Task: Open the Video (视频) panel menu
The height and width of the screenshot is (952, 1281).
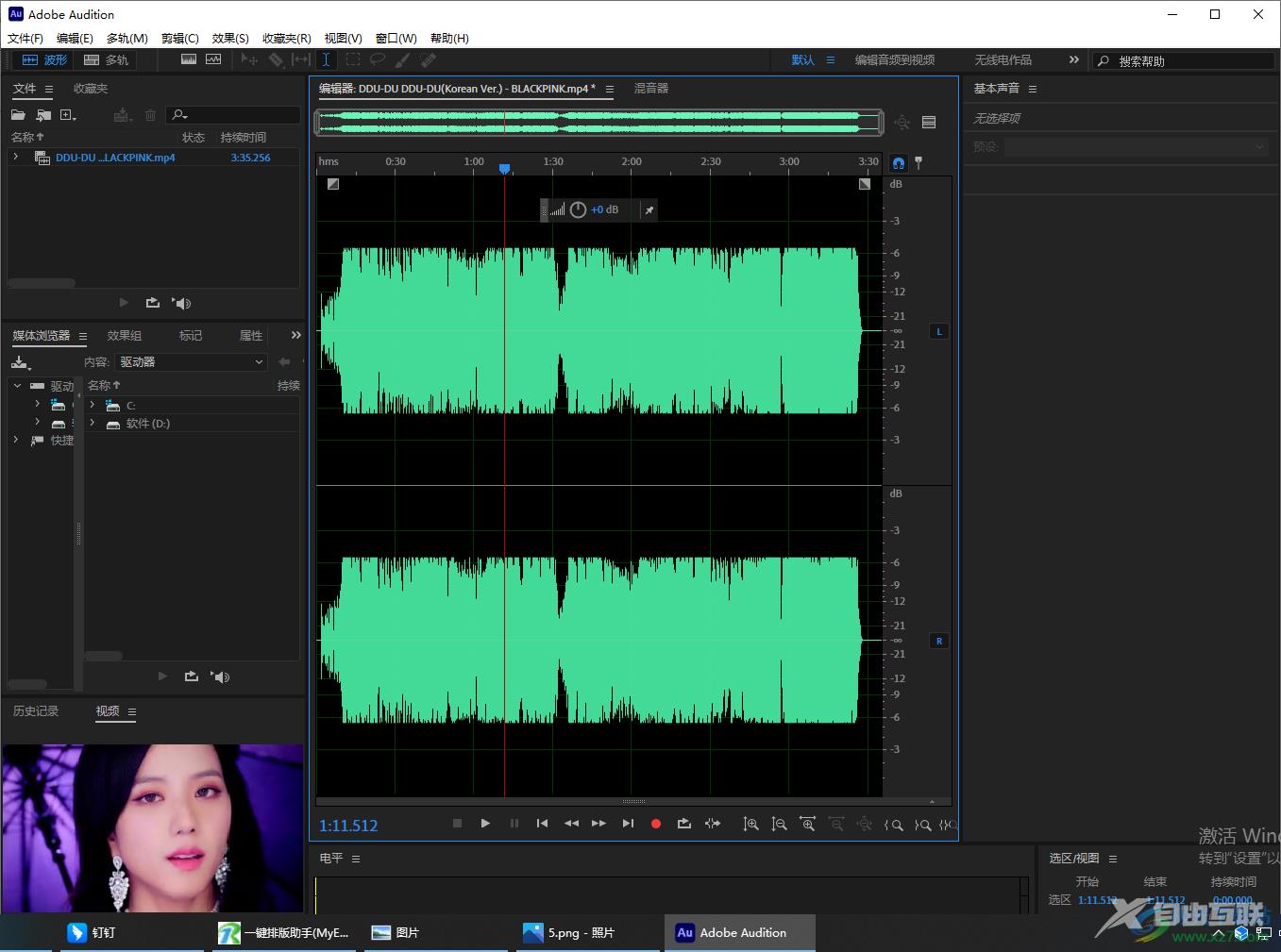Action: click(132, 711)
